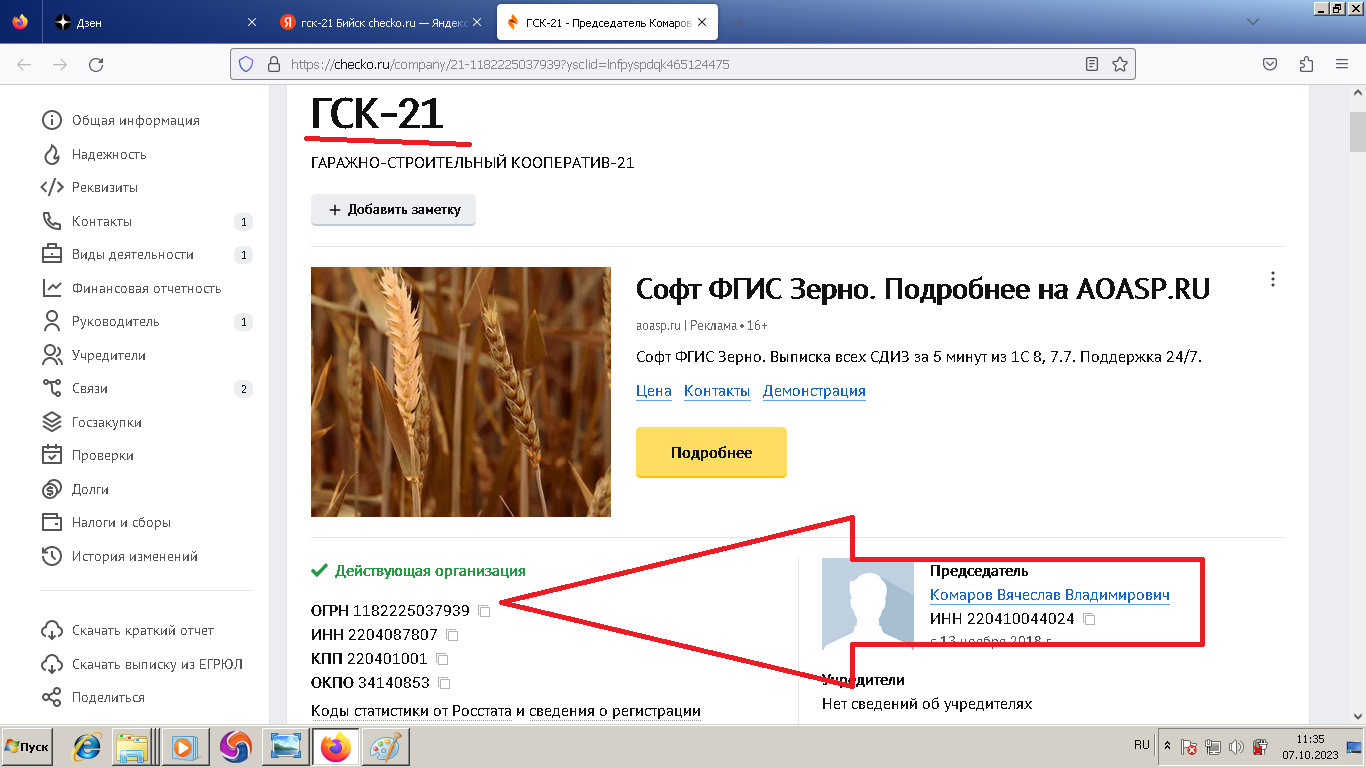Copy the ИНН 2204087807 value
The image size is (1366, 768).
pyautogui.click(x=452, y=635)
